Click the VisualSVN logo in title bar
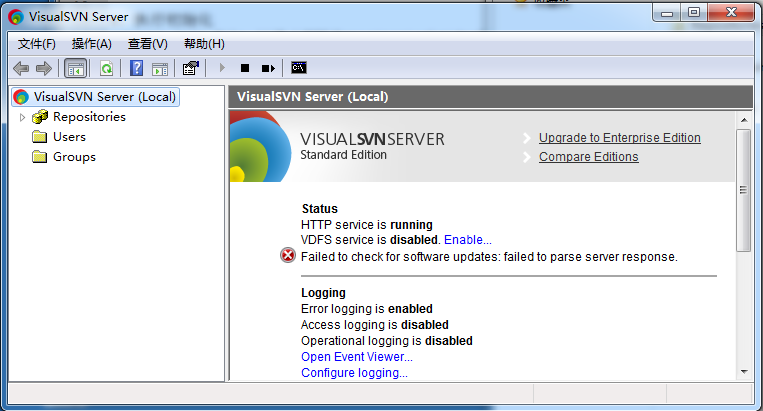The image size is (763, 411). pos(16,17)
